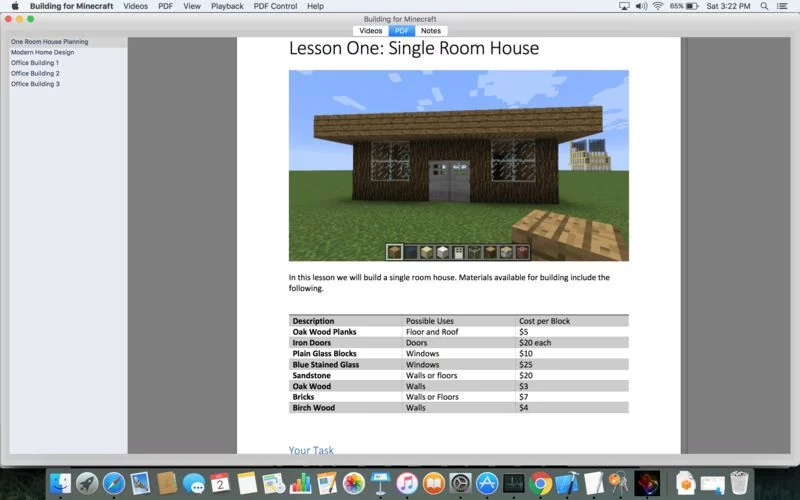Click the 'Your Task' heading

(x=311, y=450)
